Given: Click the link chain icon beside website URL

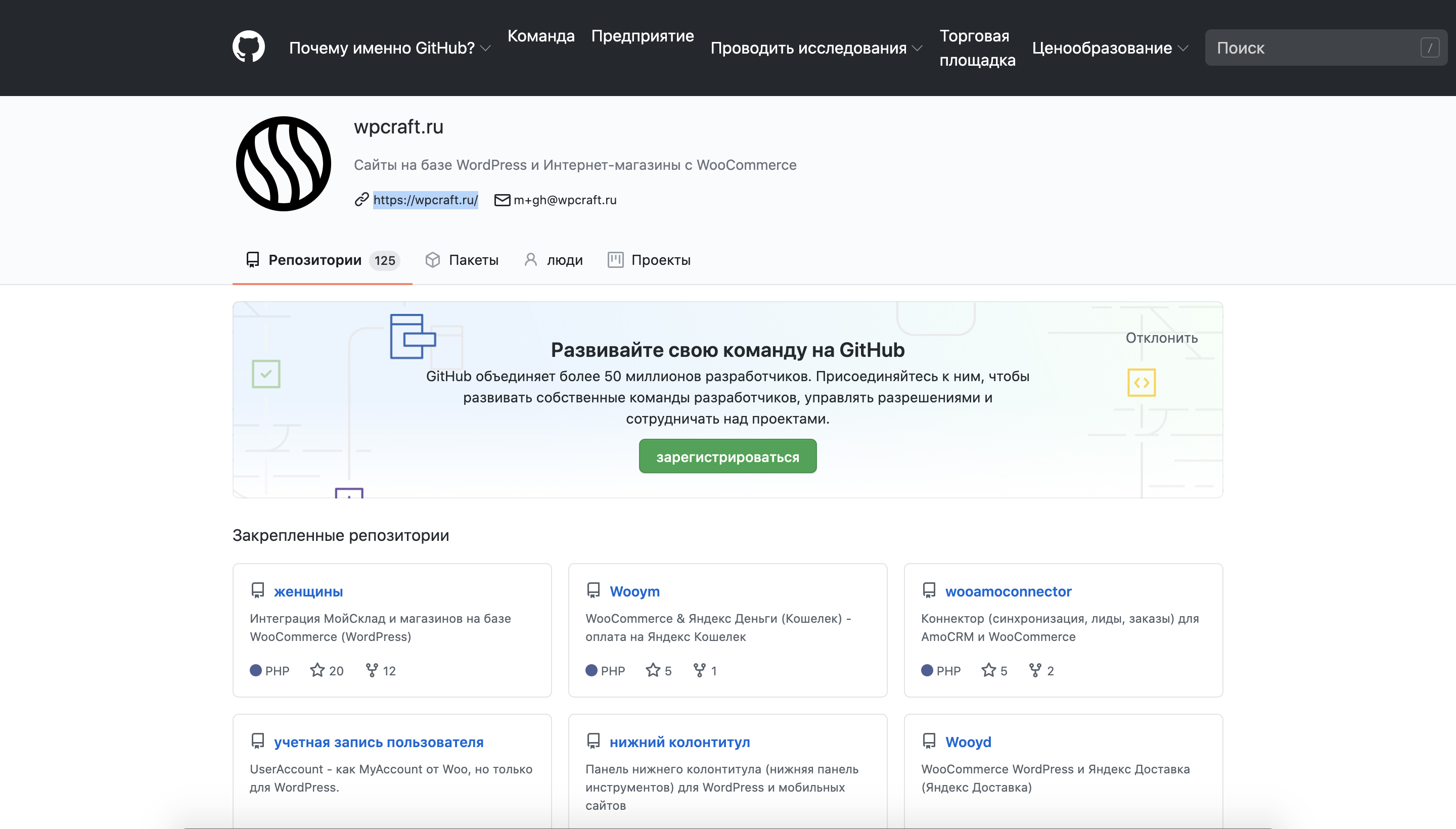Looking at the screenshot, I should click(361, 200).
